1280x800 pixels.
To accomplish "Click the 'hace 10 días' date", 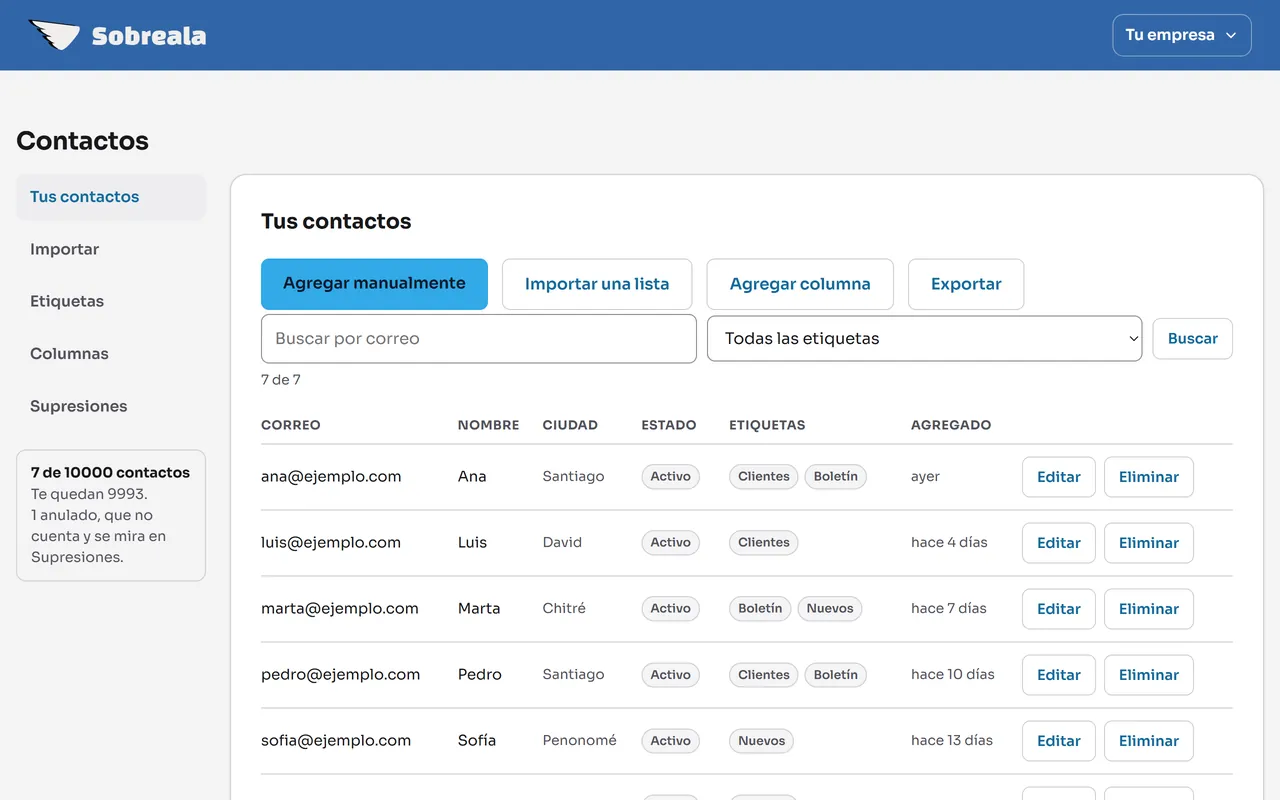I will click(x=953, y=674).
